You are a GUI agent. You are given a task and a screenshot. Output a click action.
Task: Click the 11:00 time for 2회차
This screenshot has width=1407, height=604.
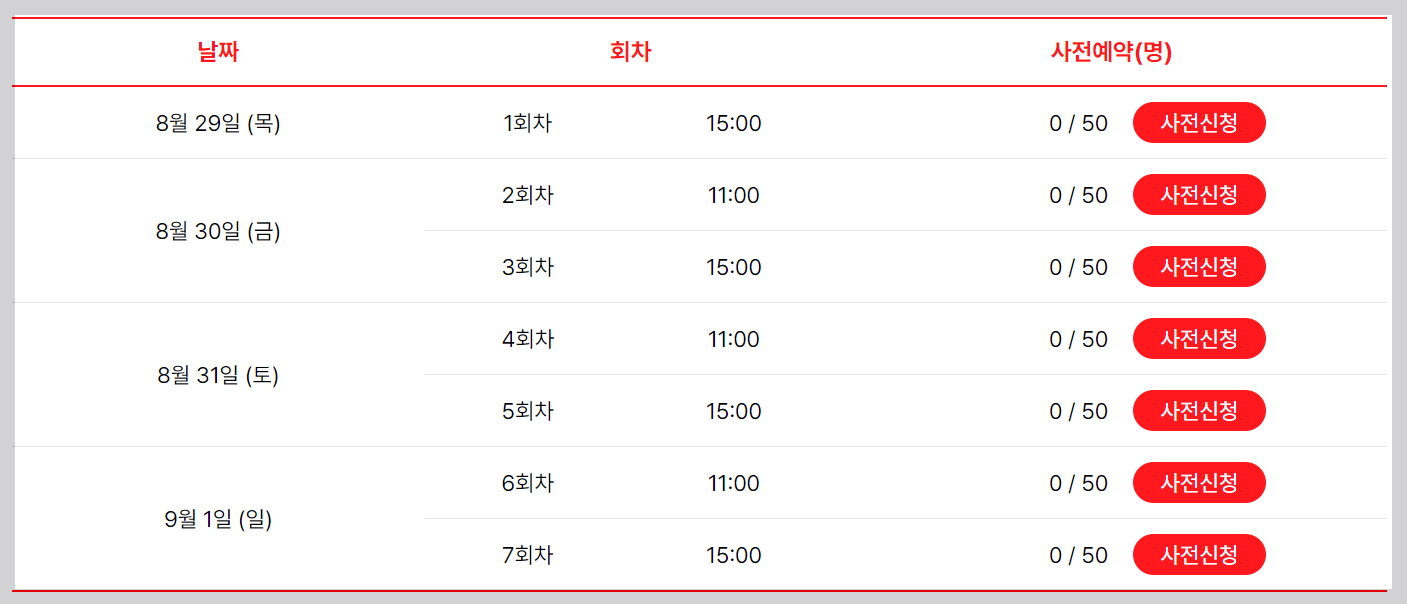coord(734,194)
